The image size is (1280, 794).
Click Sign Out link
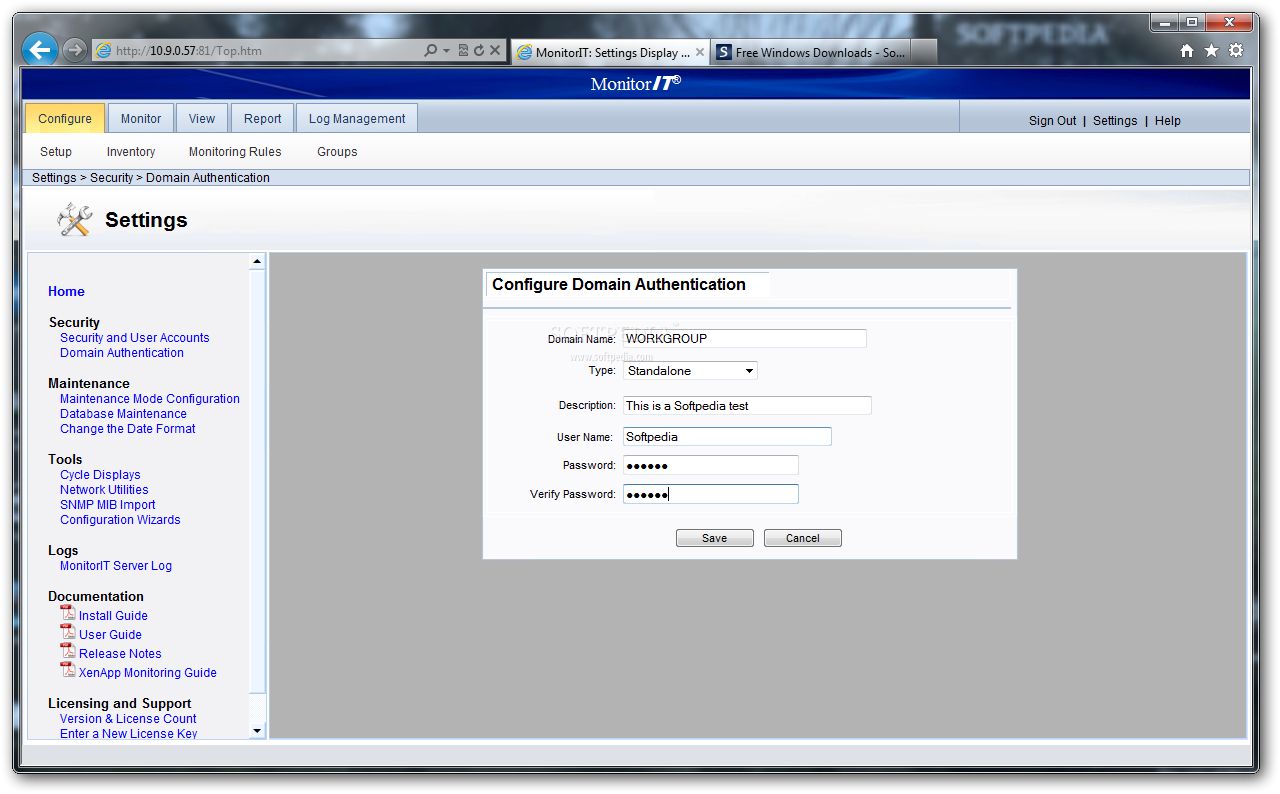coord(1053,120)
